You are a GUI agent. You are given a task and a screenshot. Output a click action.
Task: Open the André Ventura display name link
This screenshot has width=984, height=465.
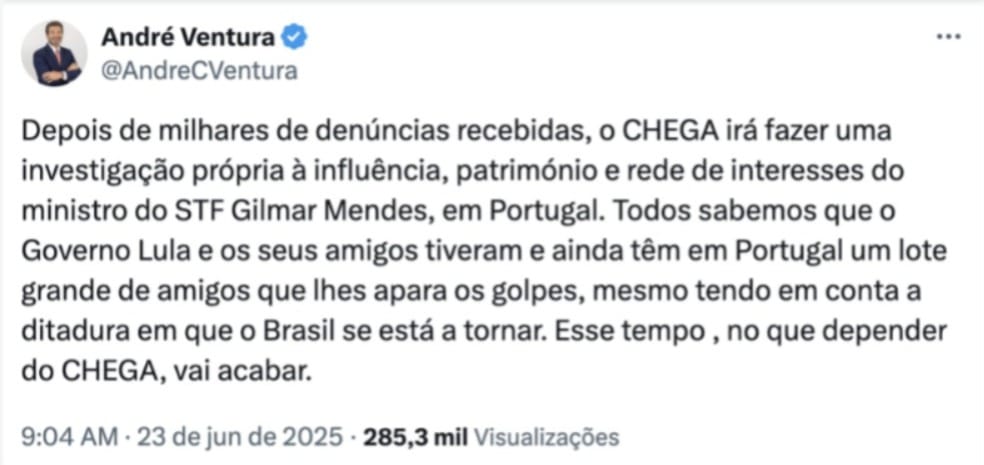point(188,38)
